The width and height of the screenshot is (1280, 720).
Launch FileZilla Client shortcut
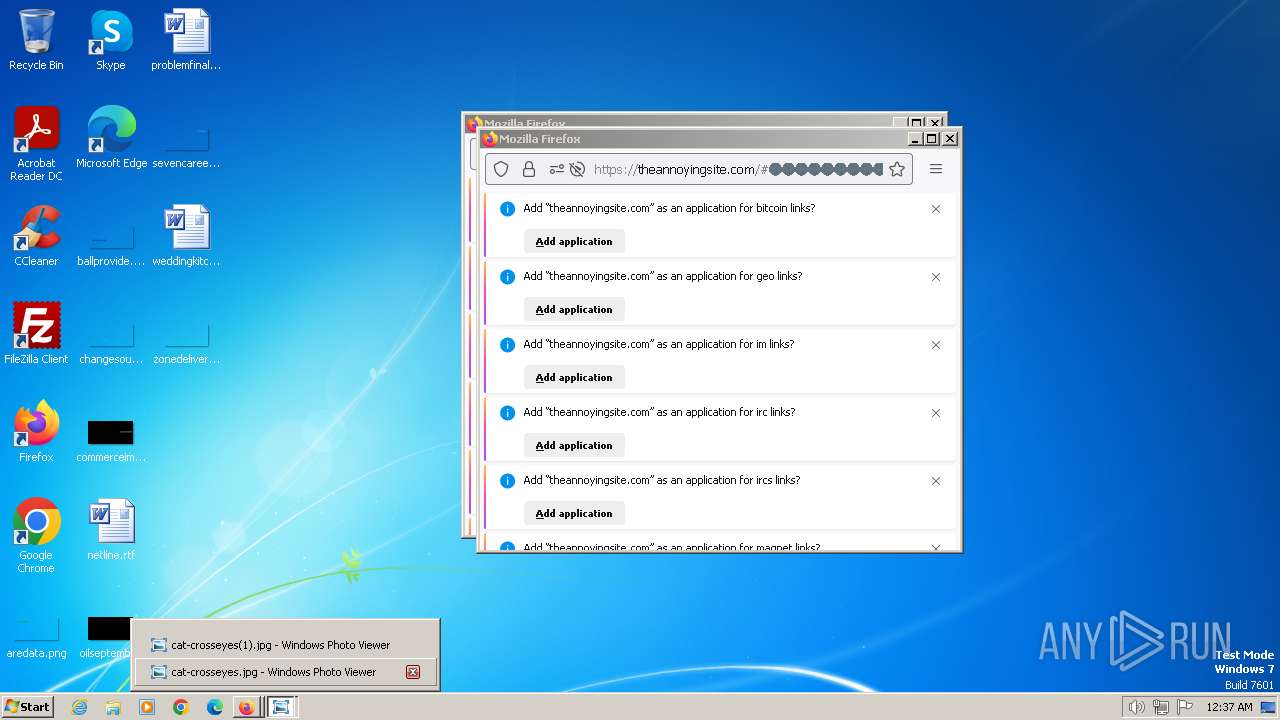(36, 333)
